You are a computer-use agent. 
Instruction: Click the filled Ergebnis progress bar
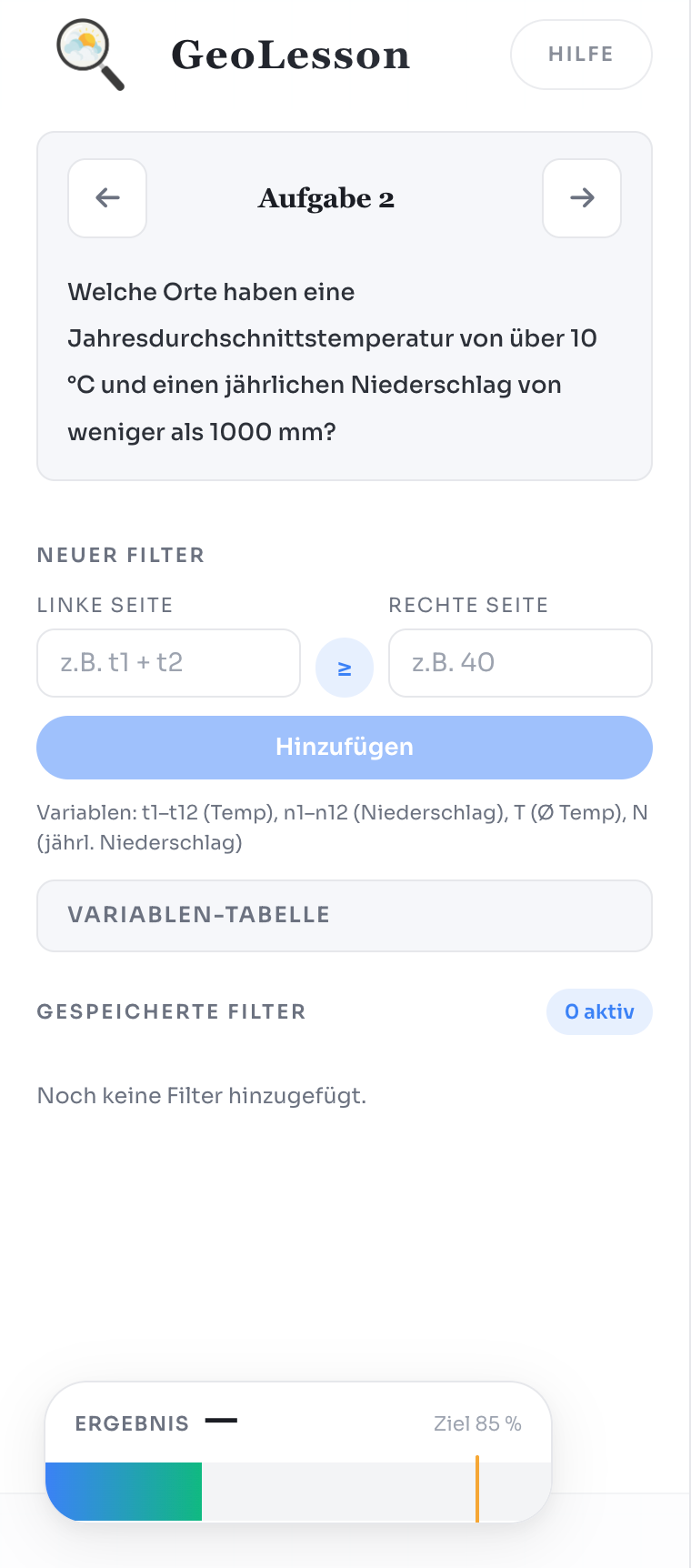[124, 1492]
